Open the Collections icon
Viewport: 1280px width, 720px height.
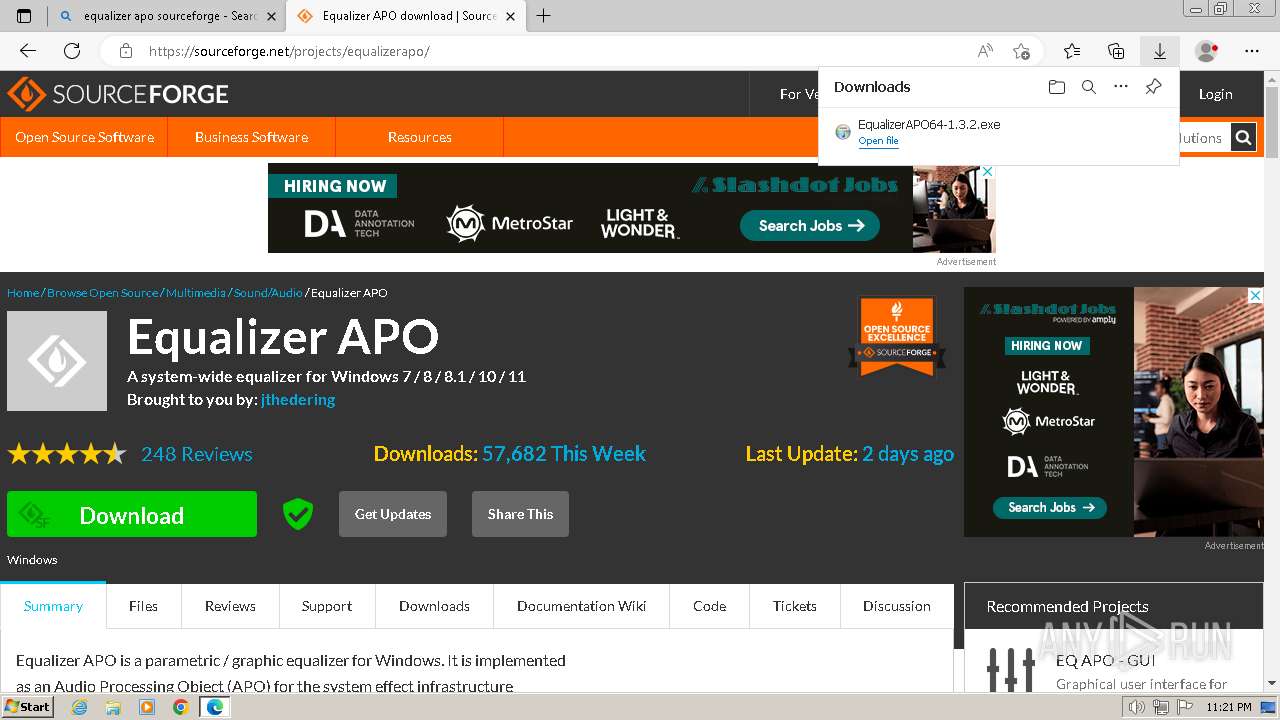(1116, 51)
